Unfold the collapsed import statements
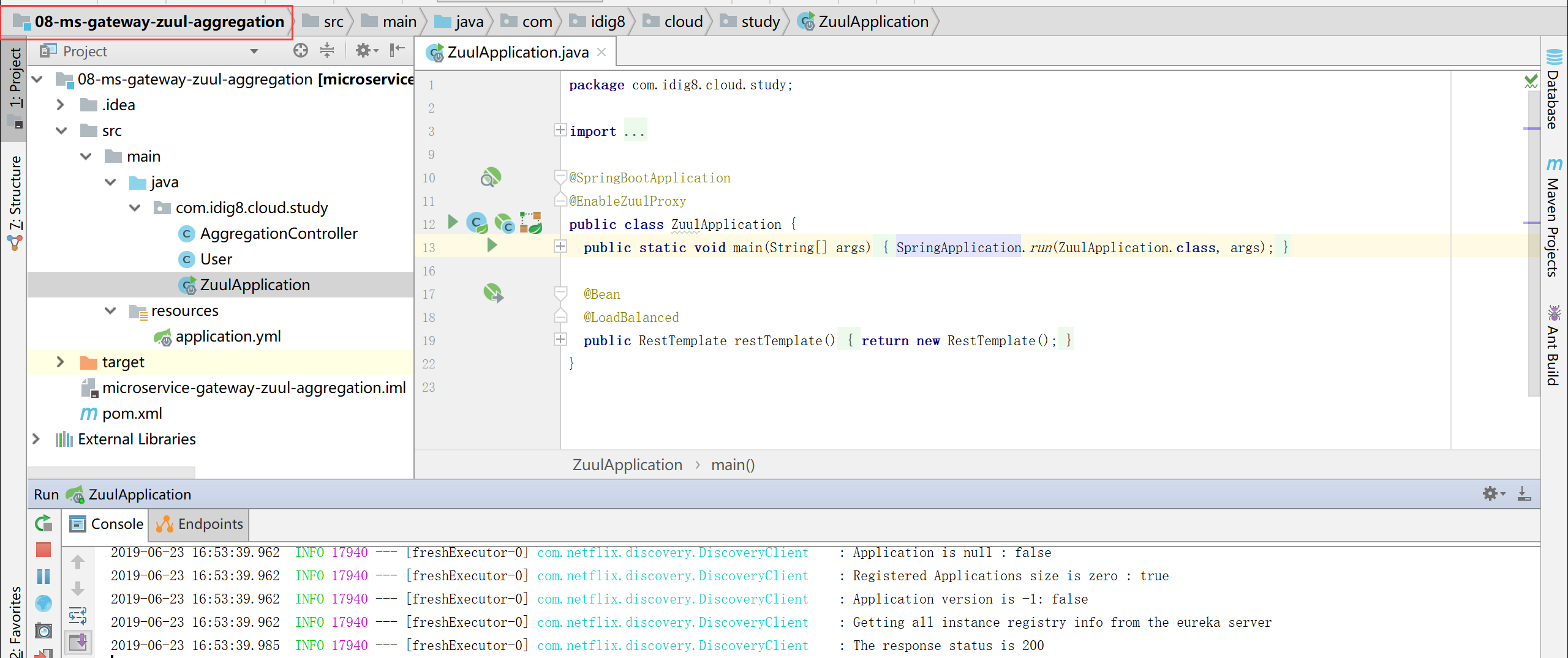Screen dimensions: 1568x658 click(x=560, y=130)
